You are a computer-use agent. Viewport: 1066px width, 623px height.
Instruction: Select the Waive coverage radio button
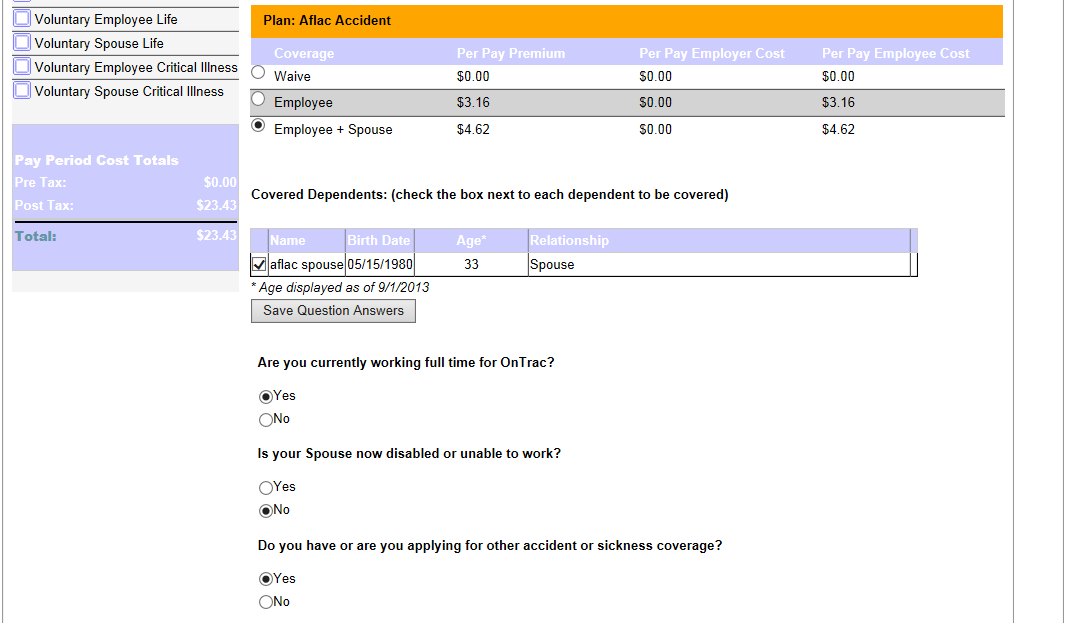259,73
